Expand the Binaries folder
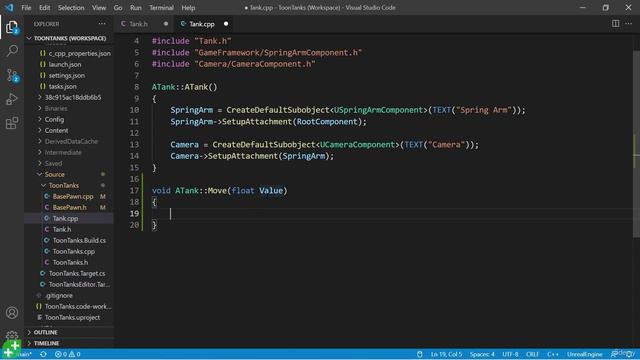This screenshot has height=360, width=640. [x=69, y=109]
